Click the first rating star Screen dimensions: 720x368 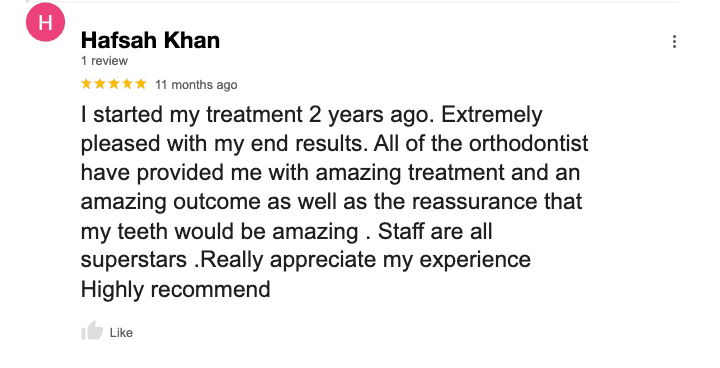86,84
